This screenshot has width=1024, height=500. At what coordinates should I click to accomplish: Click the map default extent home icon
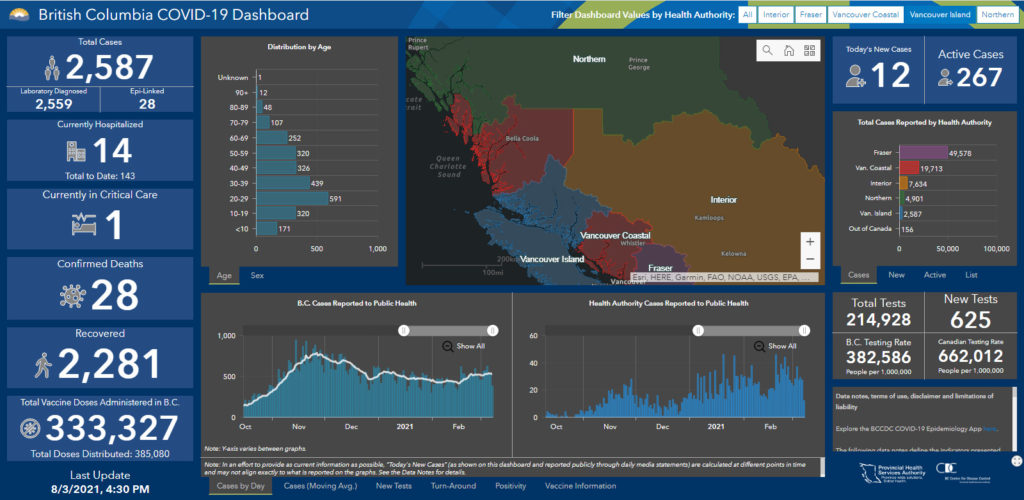click(x=789, y=50)
